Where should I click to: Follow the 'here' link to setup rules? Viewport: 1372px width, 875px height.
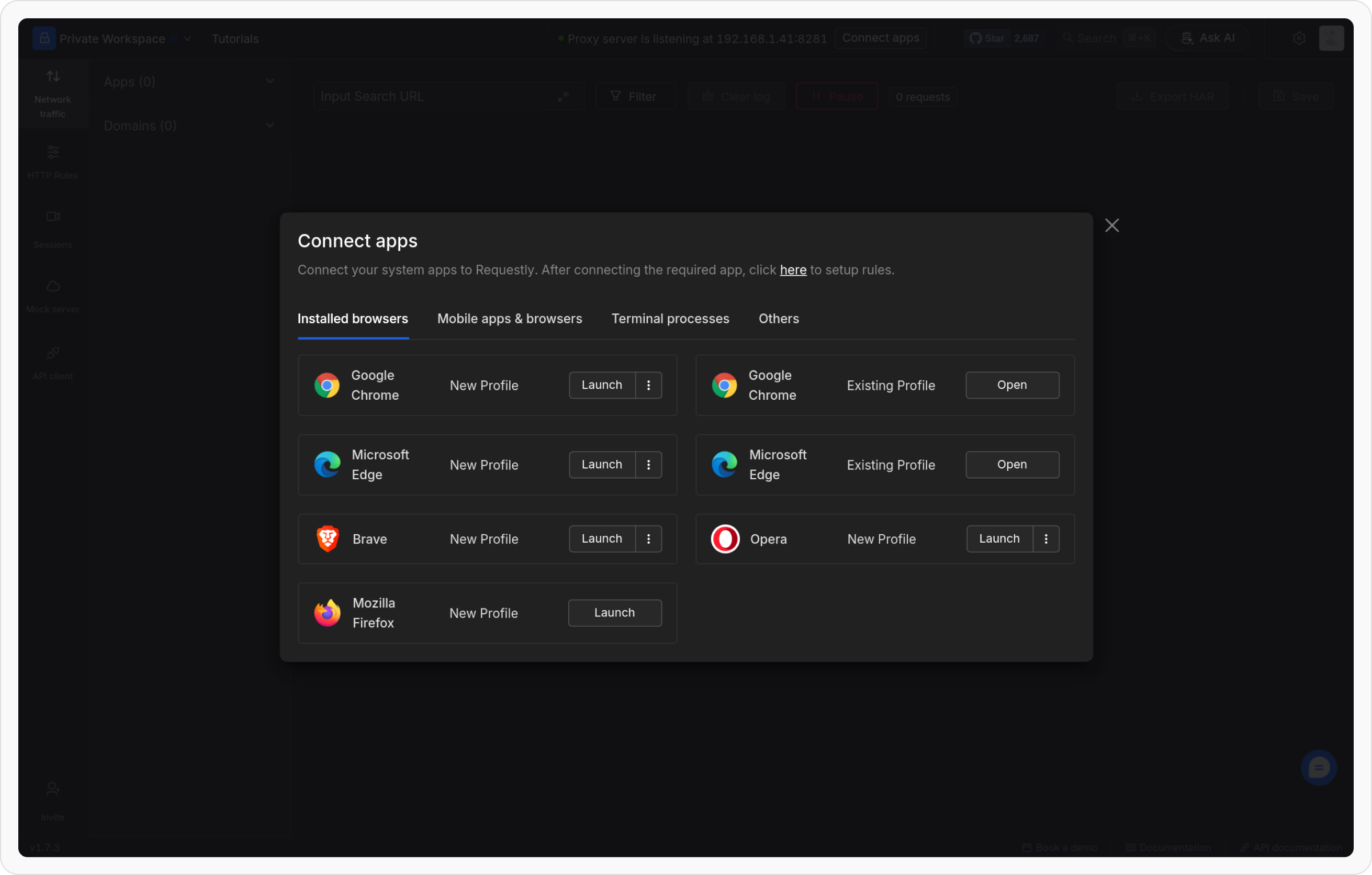point(793,270)
